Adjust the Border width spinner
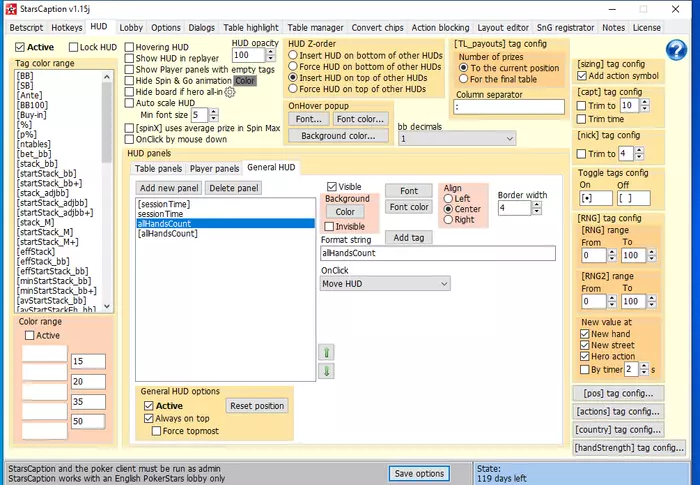 pyautogui.click(x=537, y=208)
